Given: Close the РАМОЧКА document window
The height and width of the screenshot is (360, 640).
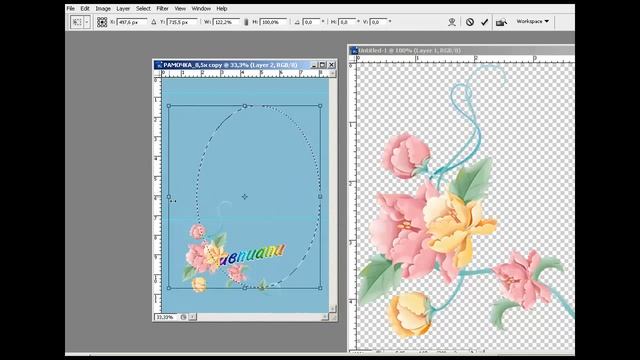Looking at the screenshot, I should [331, 65].
